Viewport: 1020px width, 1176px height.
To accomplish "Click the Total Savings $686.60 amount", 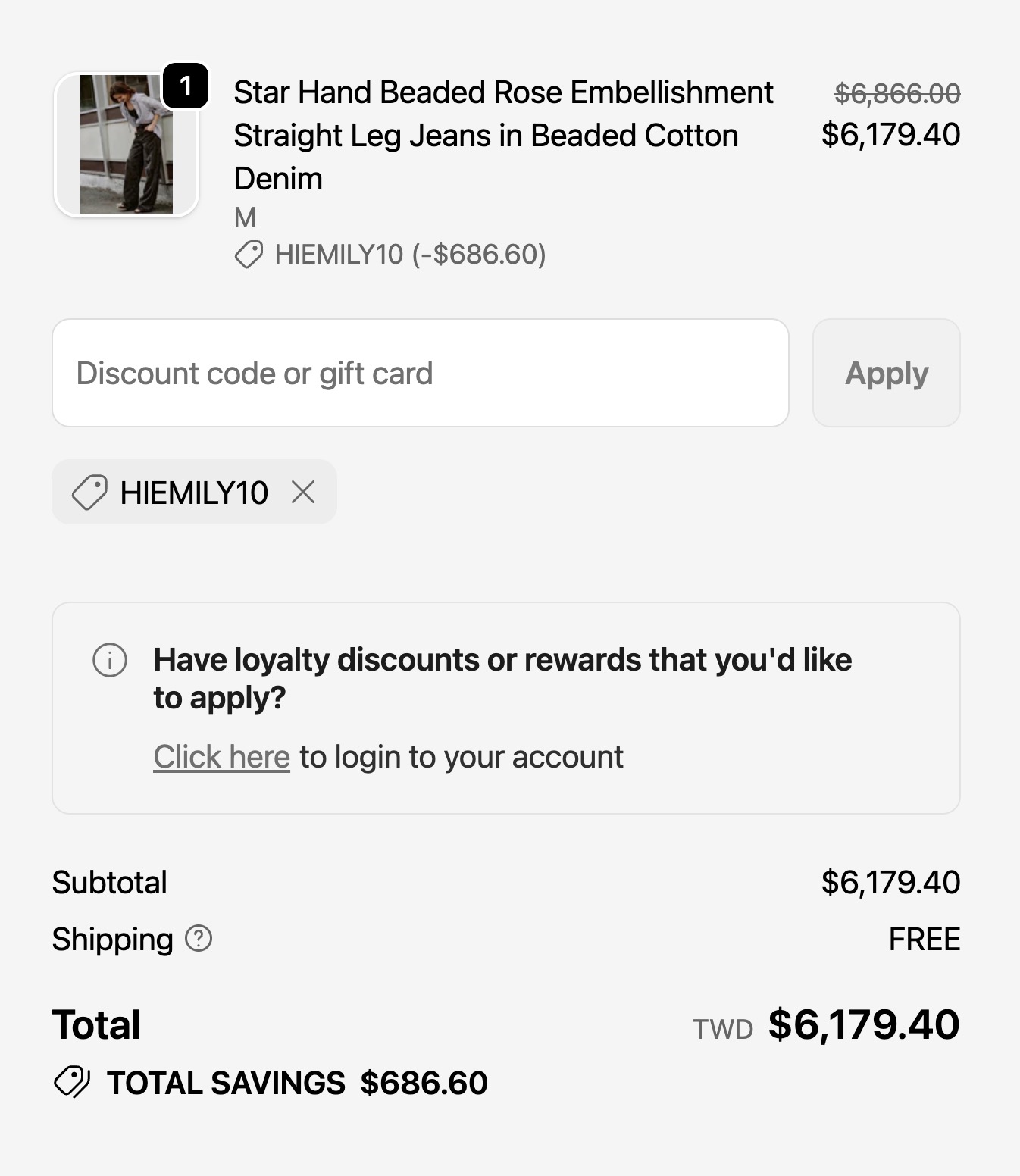I will tap(424, 1083).
